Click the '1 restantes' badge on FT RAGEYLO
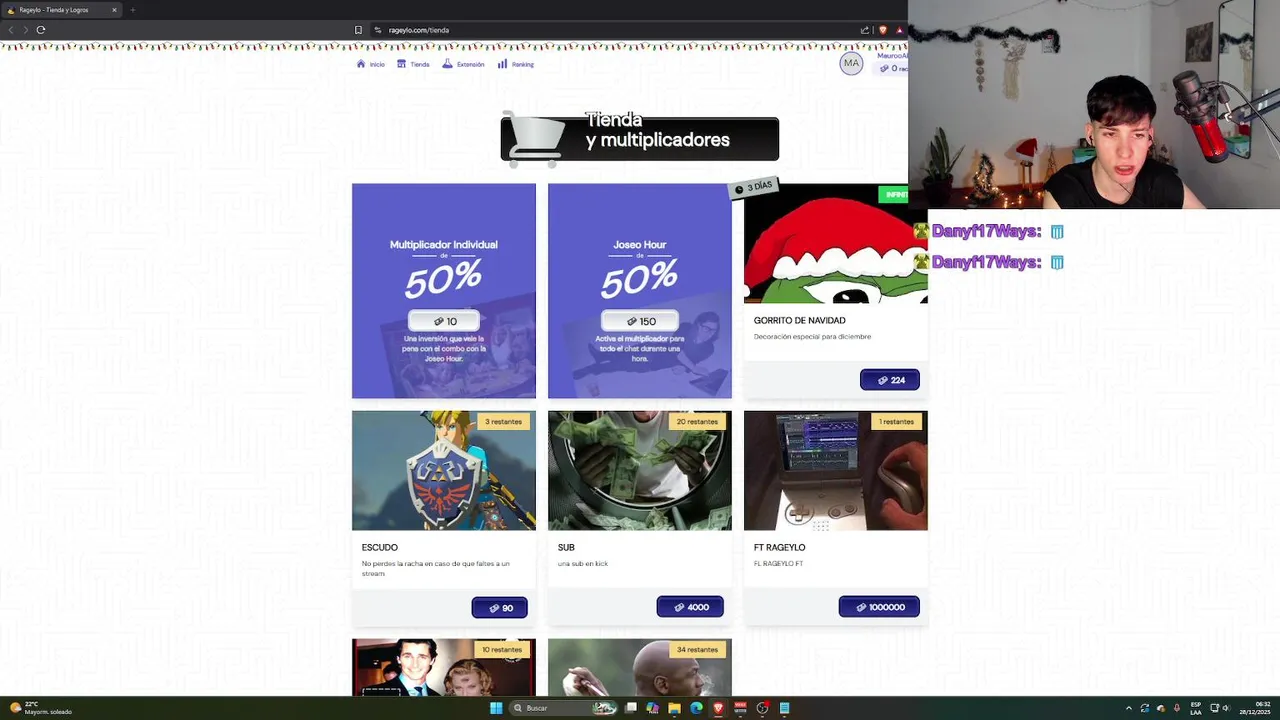1280x720 pixels. [x=896, y=422]
